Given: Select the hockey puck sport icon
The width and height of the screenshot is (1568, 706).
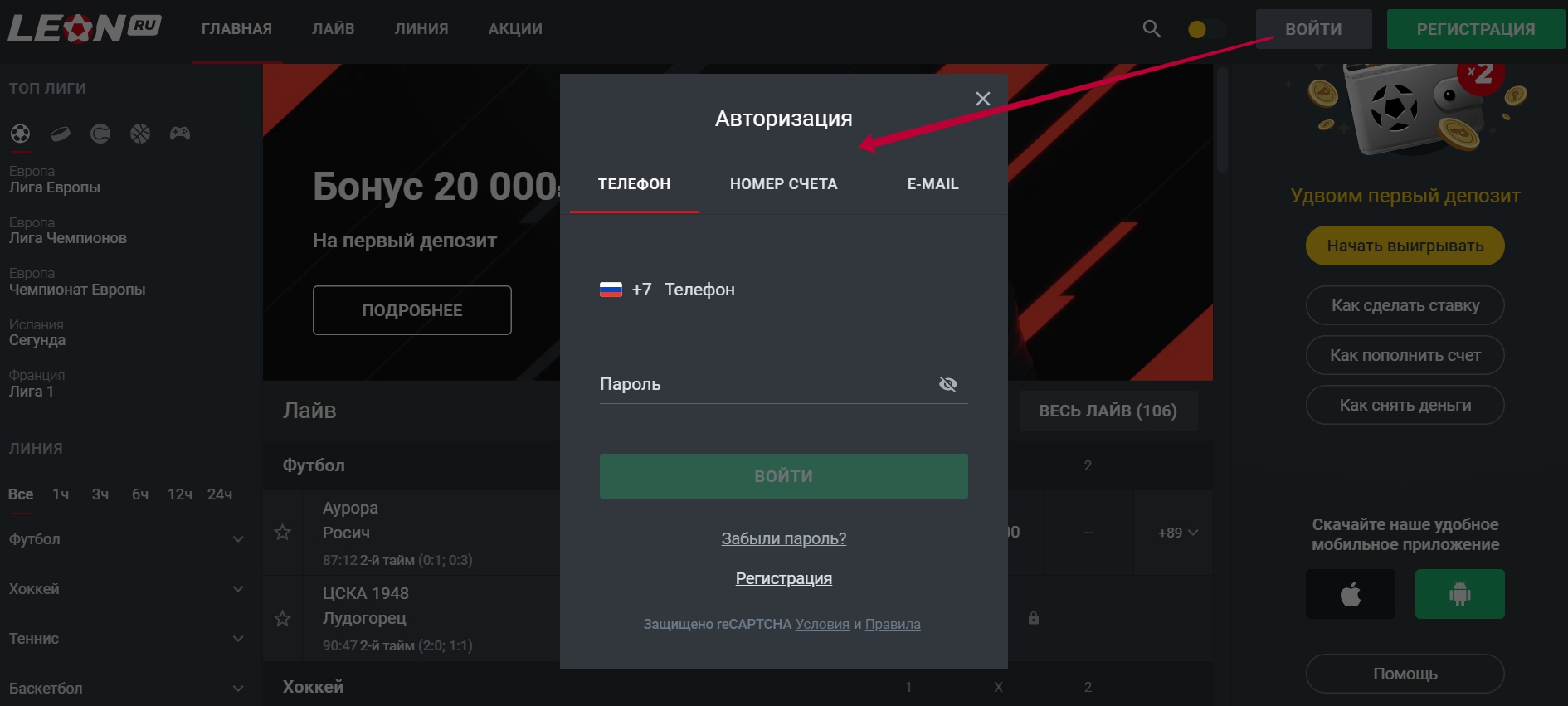Looking at the screenshot, I should click(x=61, y=133).
